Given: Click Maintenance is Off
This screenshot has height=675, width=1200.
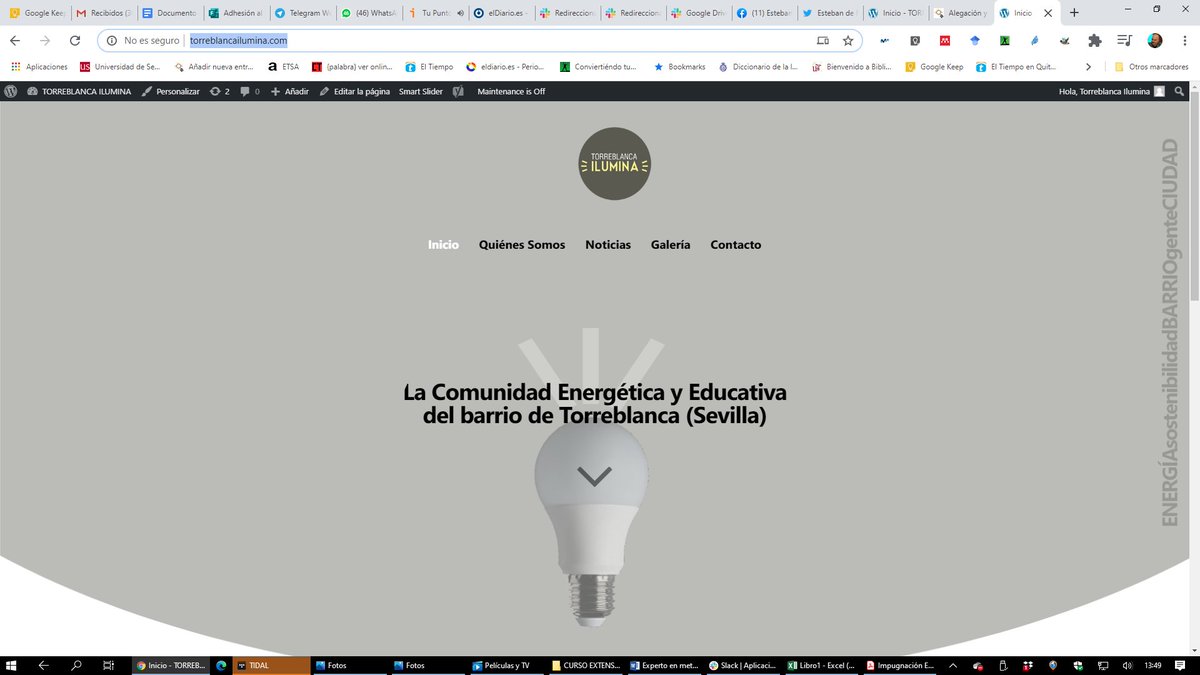Looking at the screenshot, I should tap(511, 91).
